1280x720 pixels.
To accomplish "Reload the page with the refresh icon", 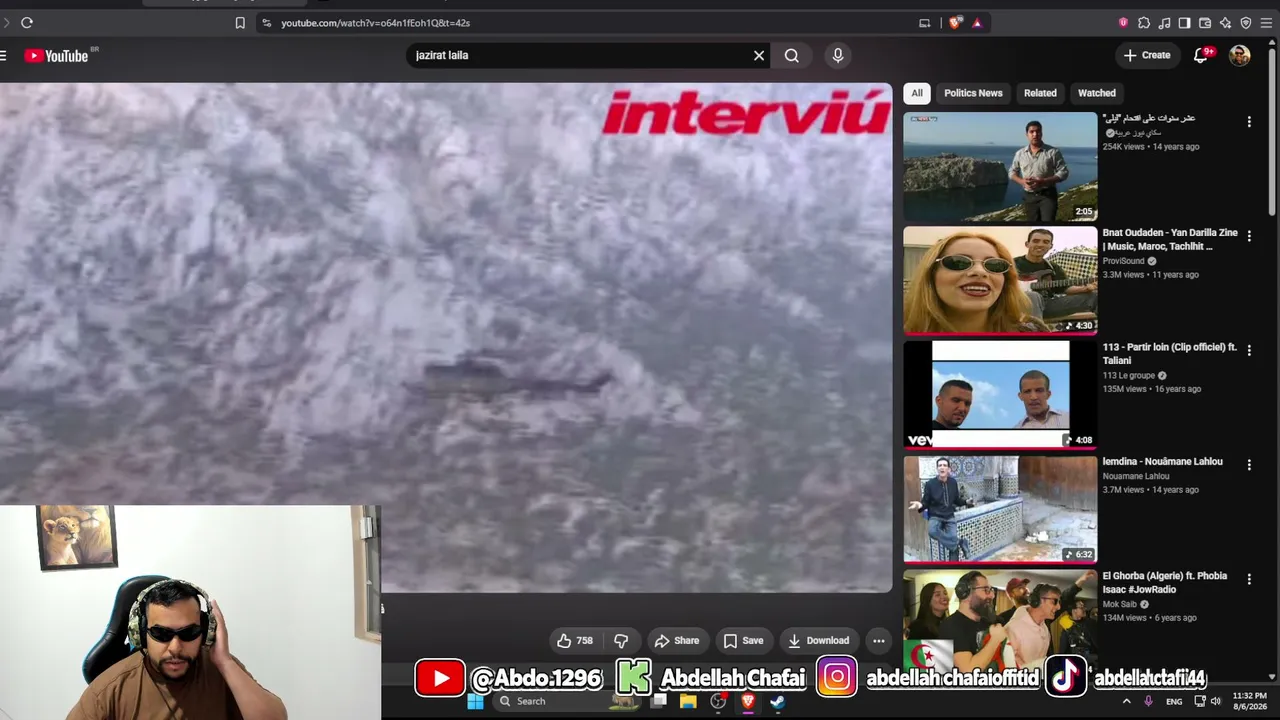I will pyautogui.click(x=27, y=23).
